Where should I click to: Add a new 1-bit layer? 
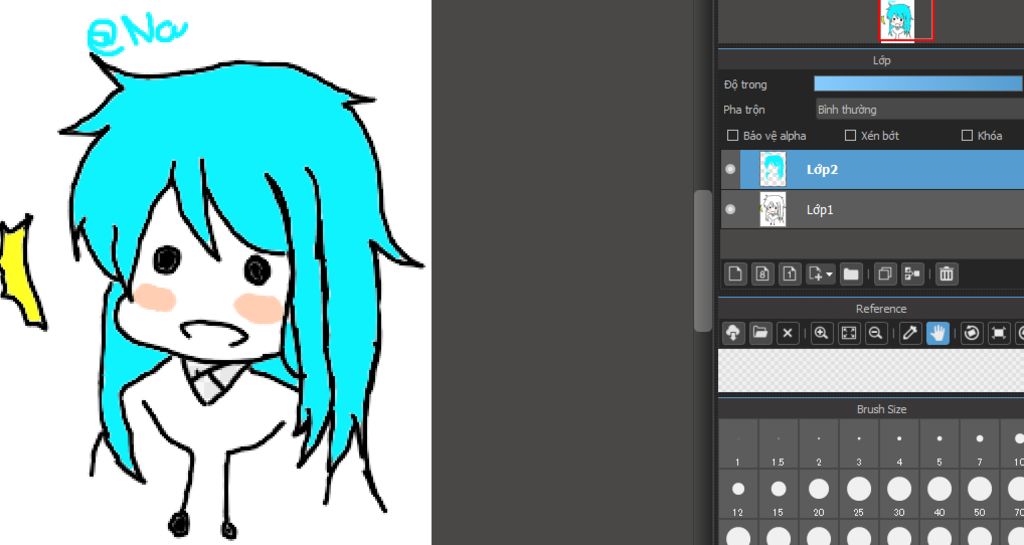tap(789, 274)
